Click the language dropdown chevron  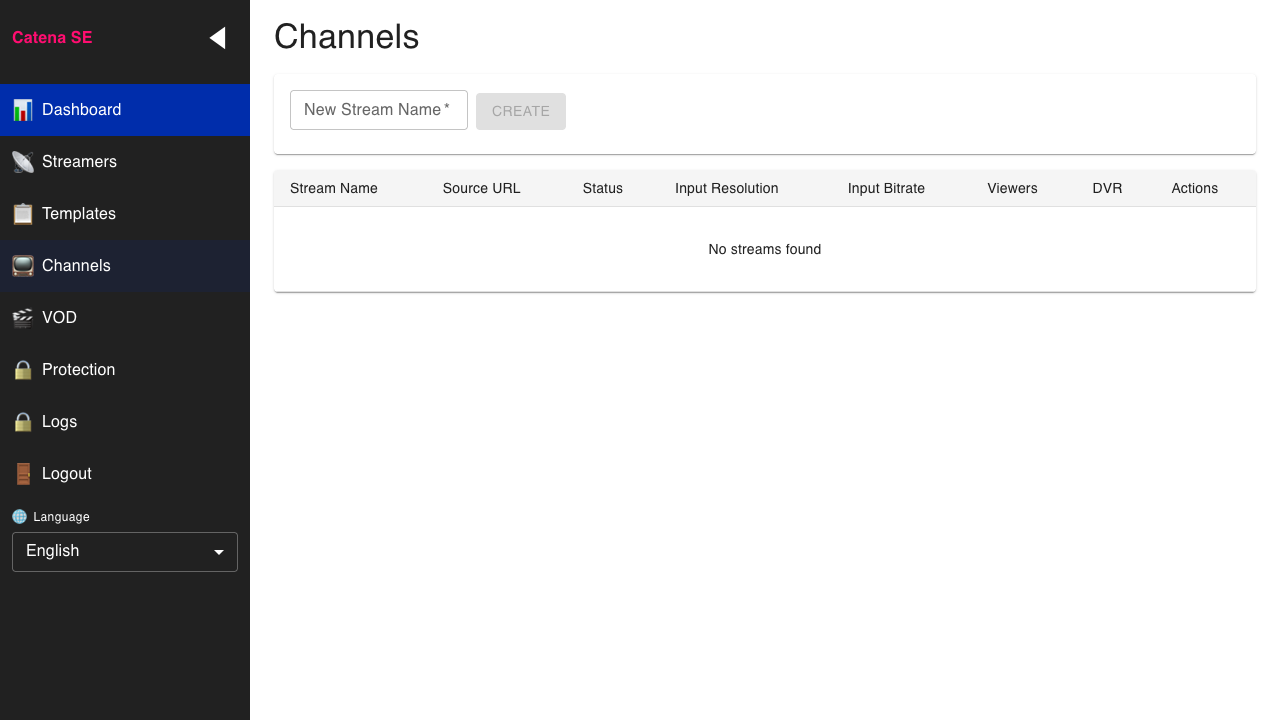pyautogui.click(x=219, y=551)
